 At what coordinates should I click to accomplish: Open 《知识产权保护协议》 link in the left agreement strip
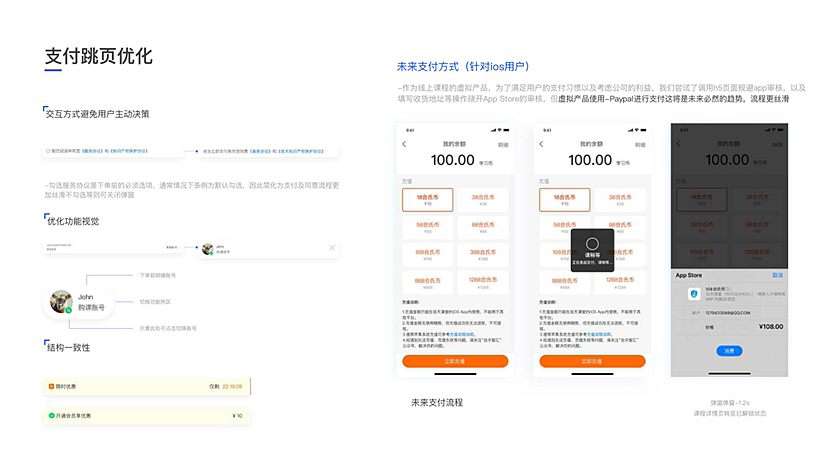(129, 151)
